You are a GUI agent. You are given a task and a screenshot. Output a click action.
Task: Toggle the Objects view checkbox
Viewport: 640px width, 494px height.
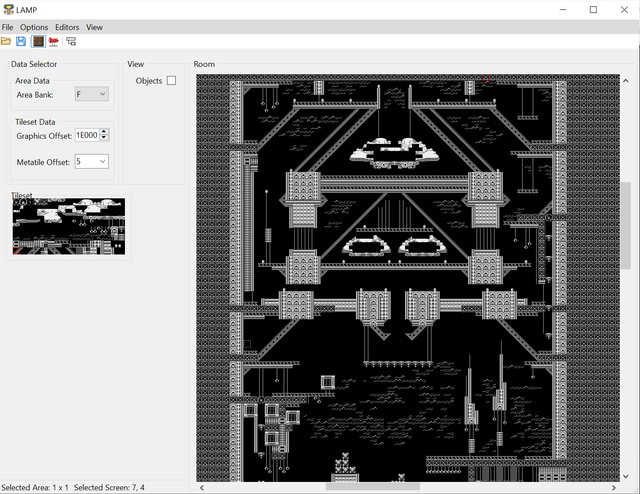[171, 80]
